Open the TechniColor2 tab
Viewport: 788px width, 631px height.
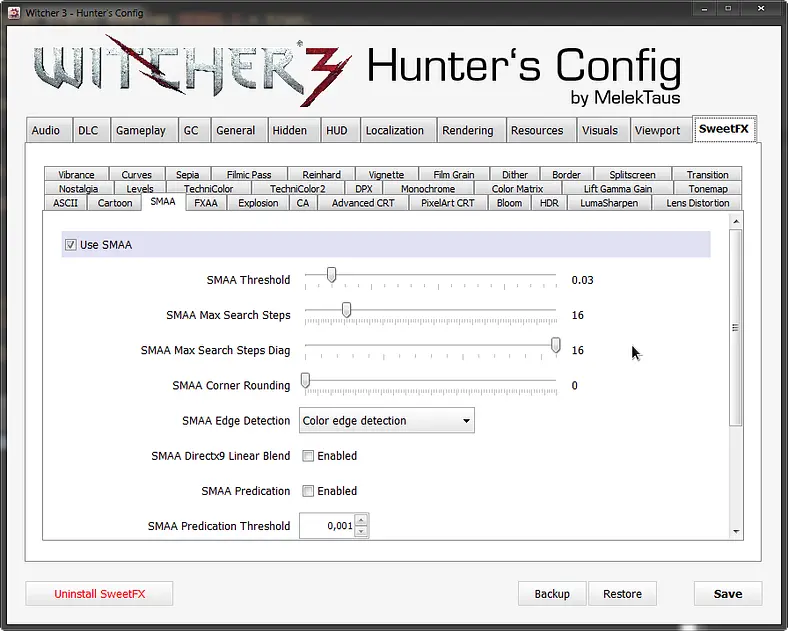(x=298, y=188)
